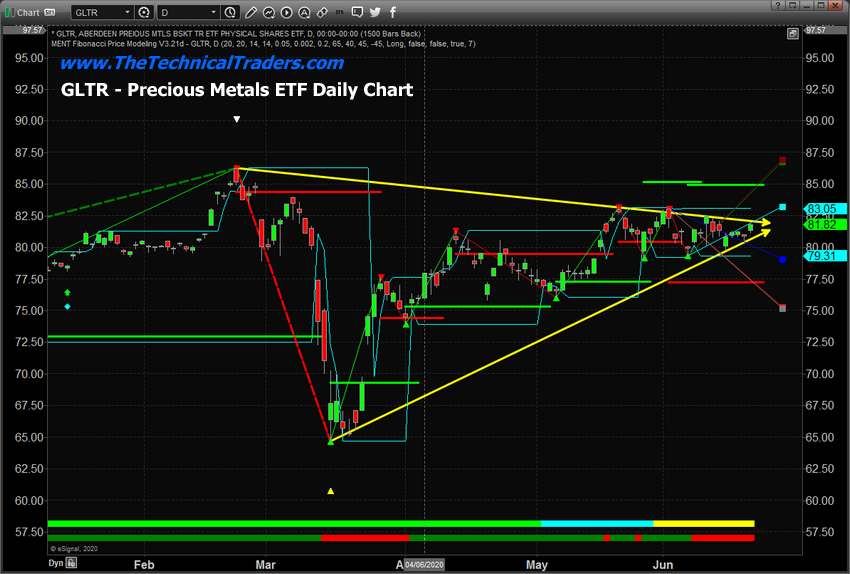Click the white down-triangle marker above February peak
The width and height of the screenshot is (850, 574).
[236, 119]
